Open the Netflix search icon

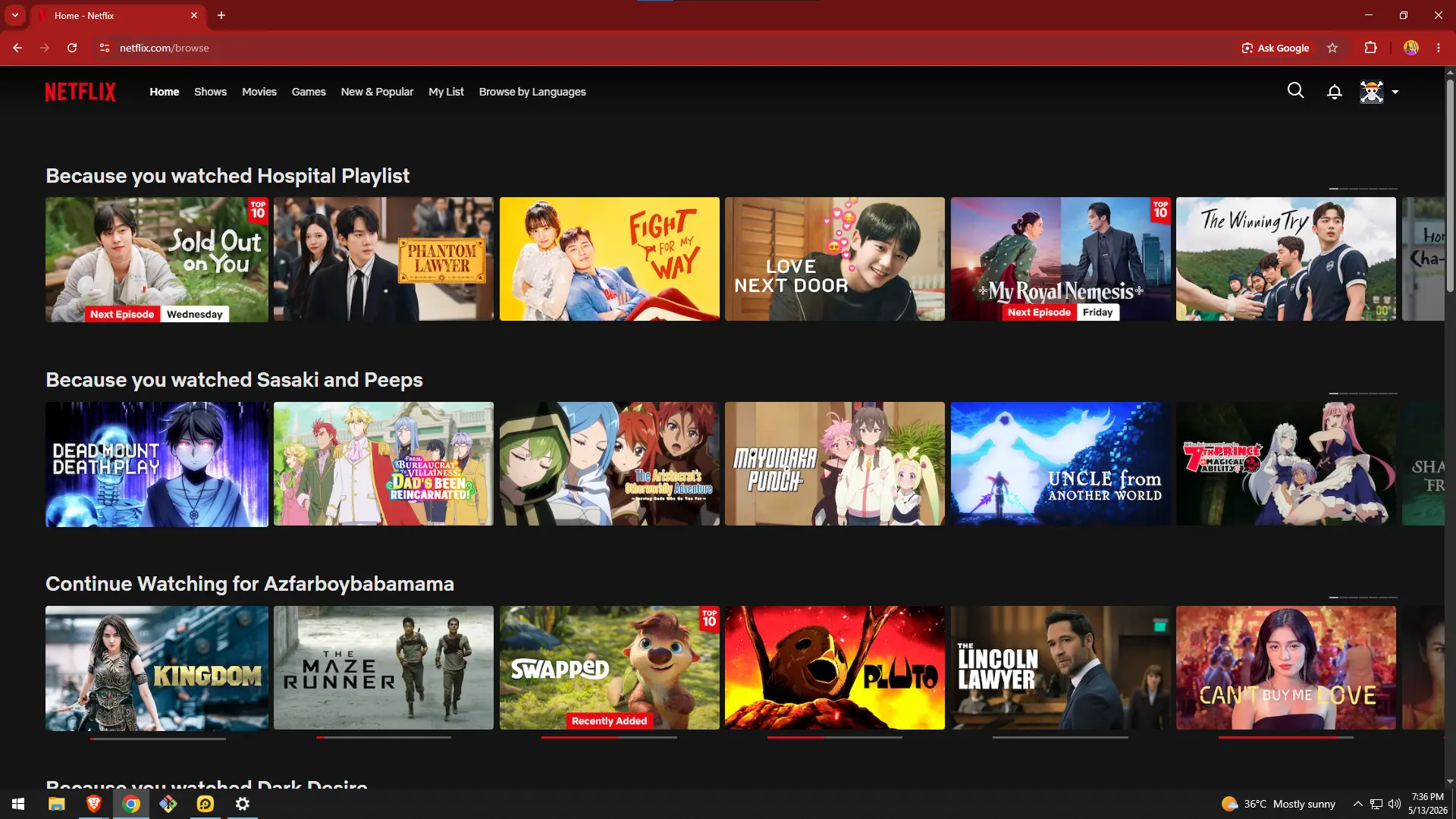(x=1295, y=92)
